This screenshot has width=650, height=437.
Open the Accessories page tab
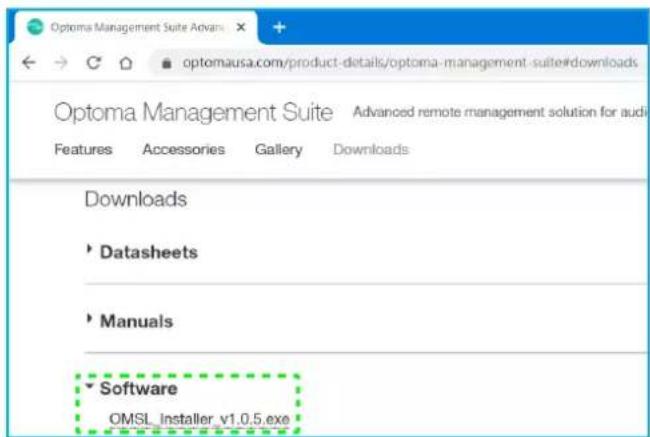(184, 149)
